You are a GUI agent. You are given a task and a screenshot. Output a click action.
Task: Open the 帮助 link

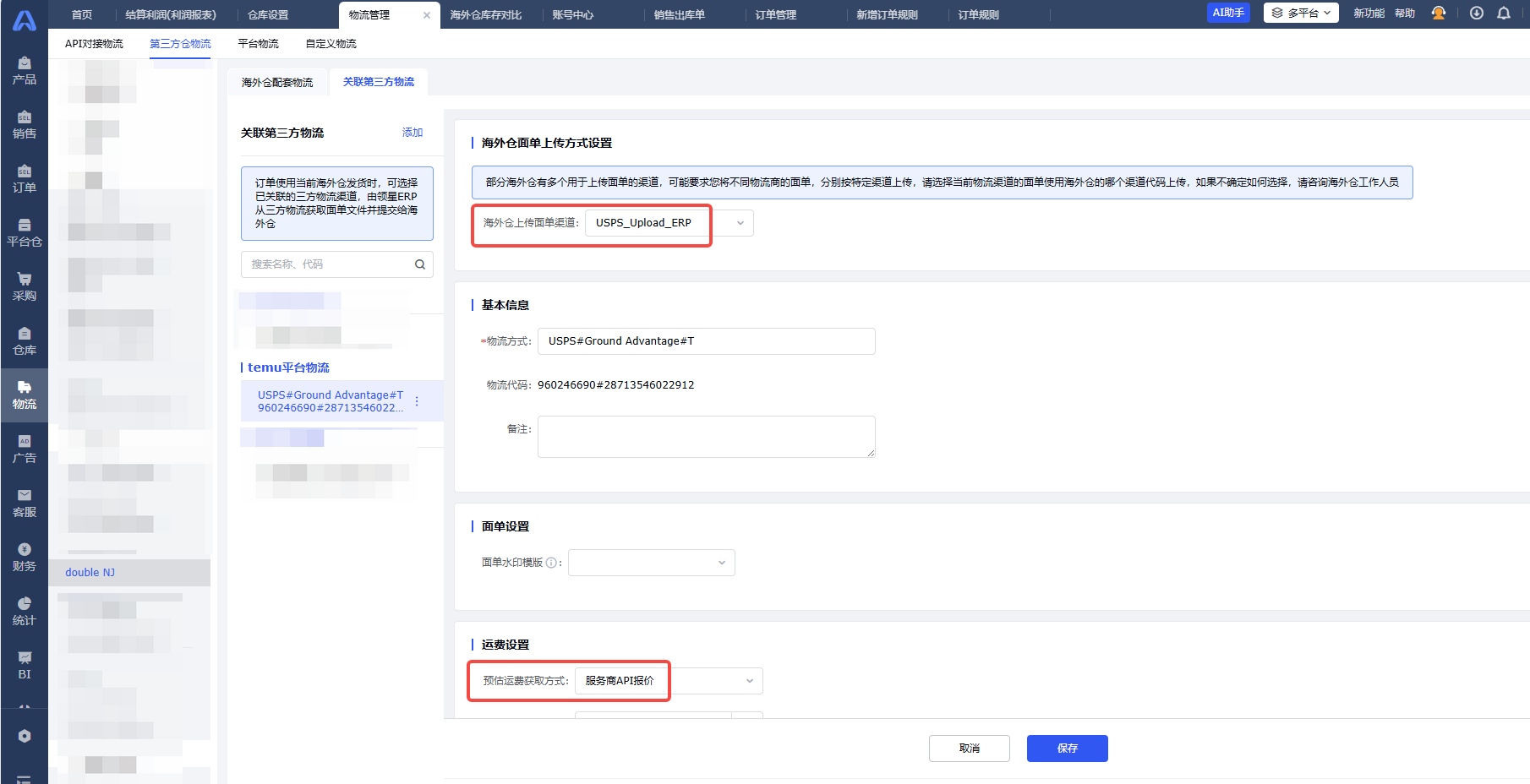1405,14
